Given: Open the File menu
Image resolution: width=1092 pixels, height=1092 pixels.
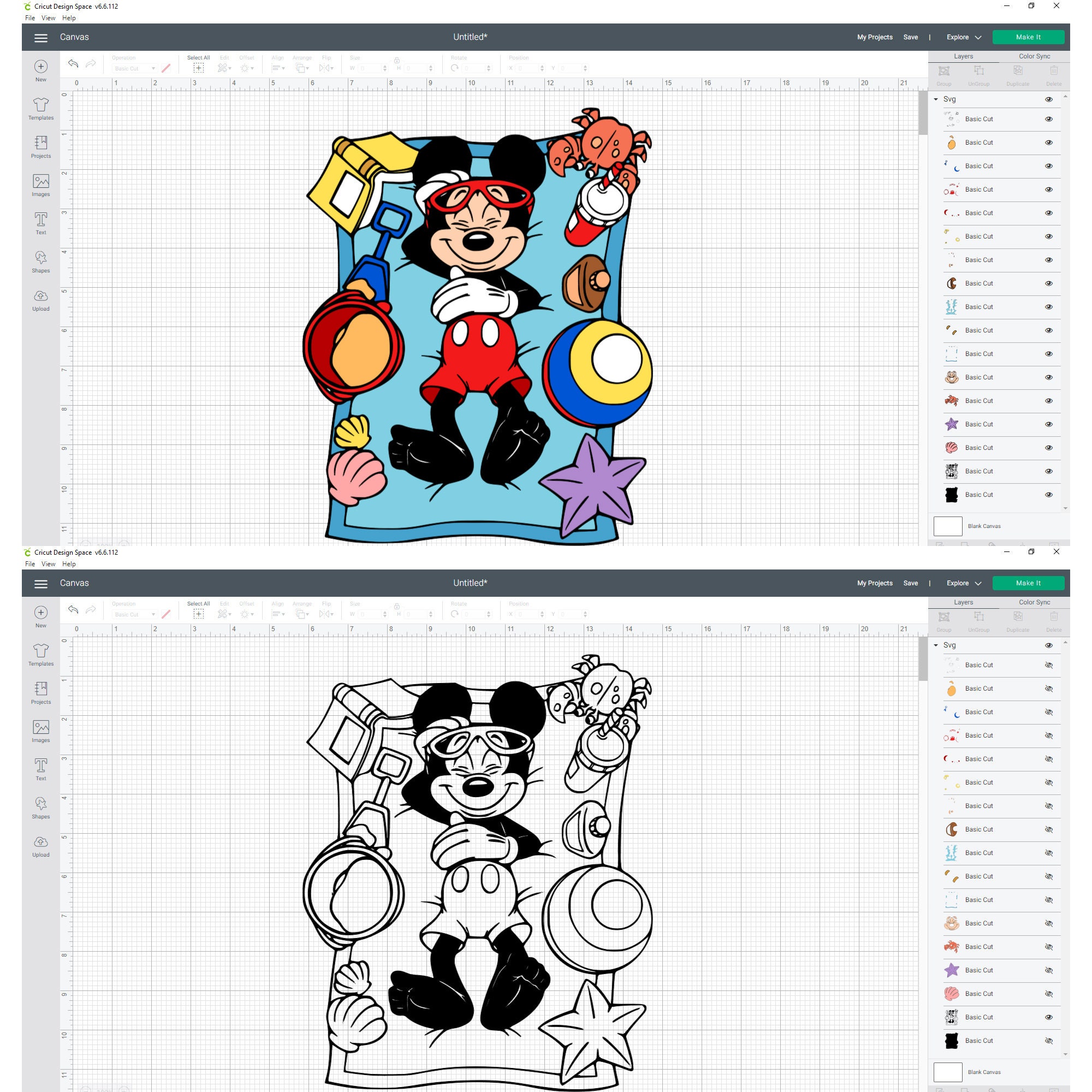Looking at the screenshot, I should (x=29, y=17).
